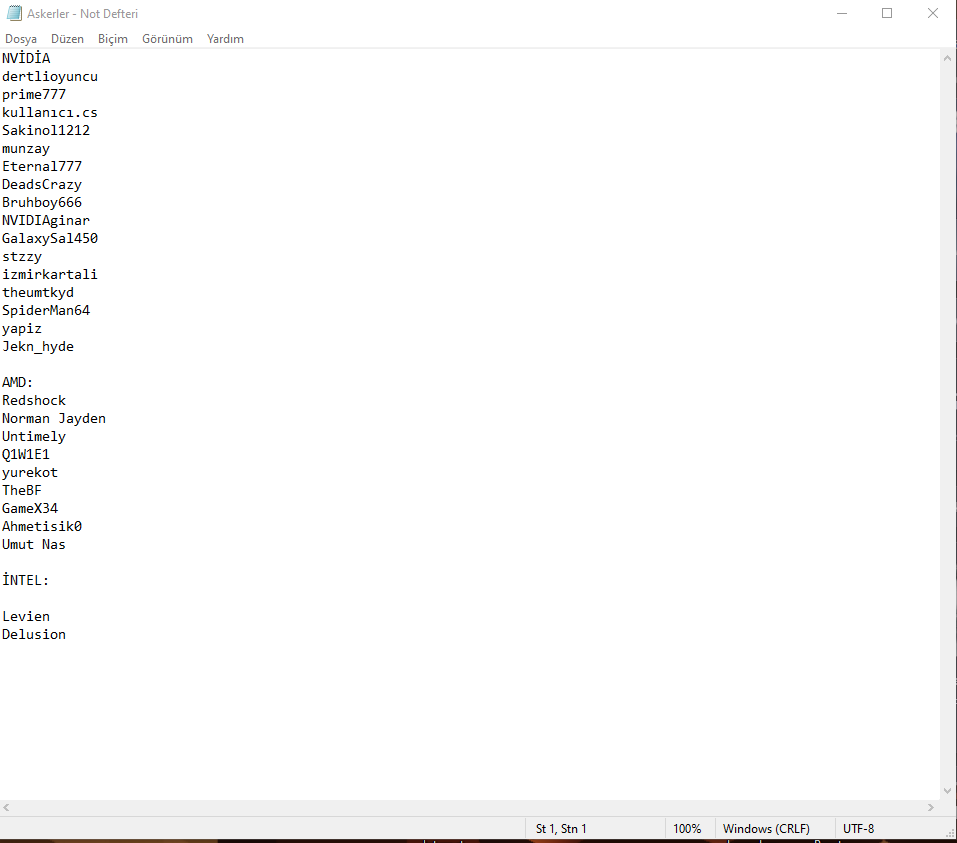Click the line kullanıcı.cs
This screenshot has width=957, height=843.
coord(50,113)
